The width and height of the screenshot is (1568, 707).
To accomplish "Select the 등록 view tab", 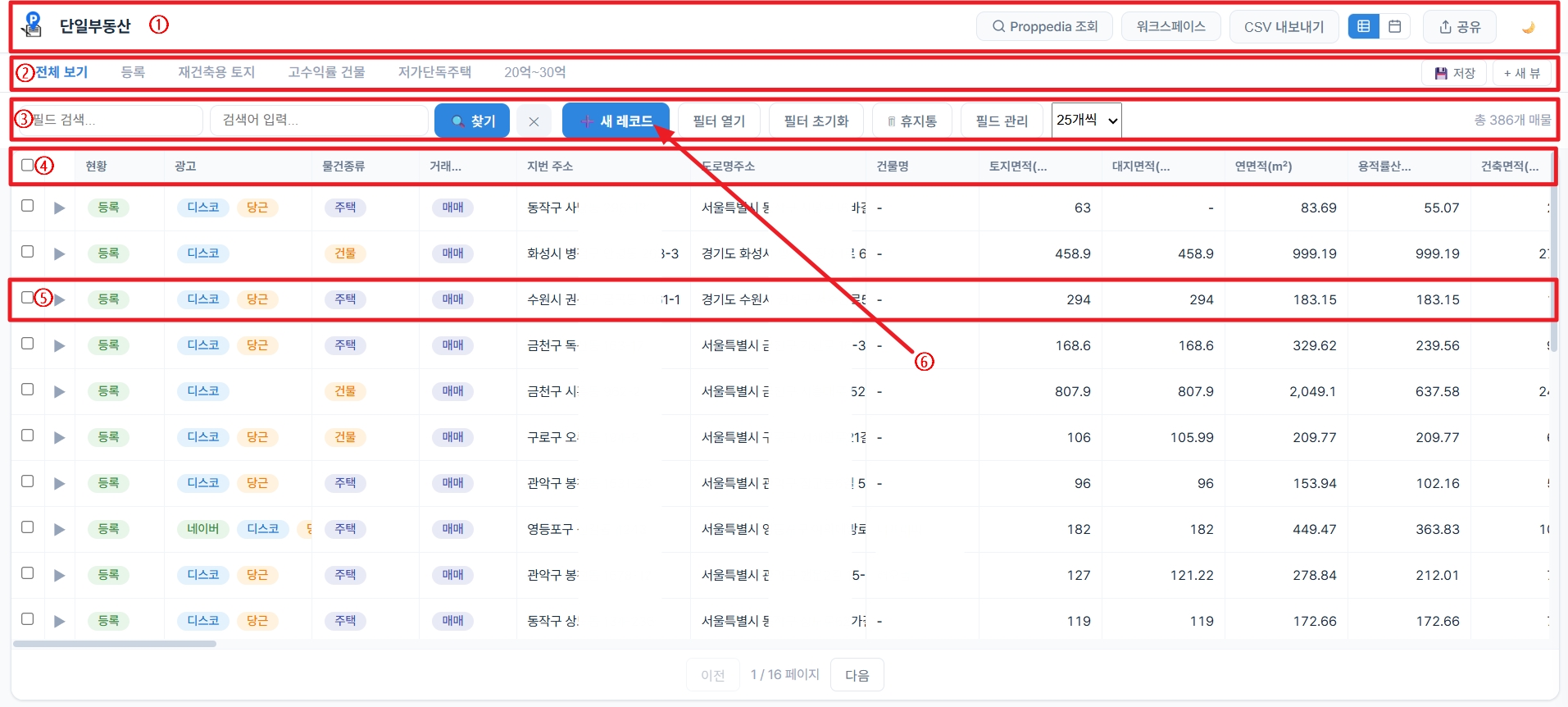I will point(133,72).
